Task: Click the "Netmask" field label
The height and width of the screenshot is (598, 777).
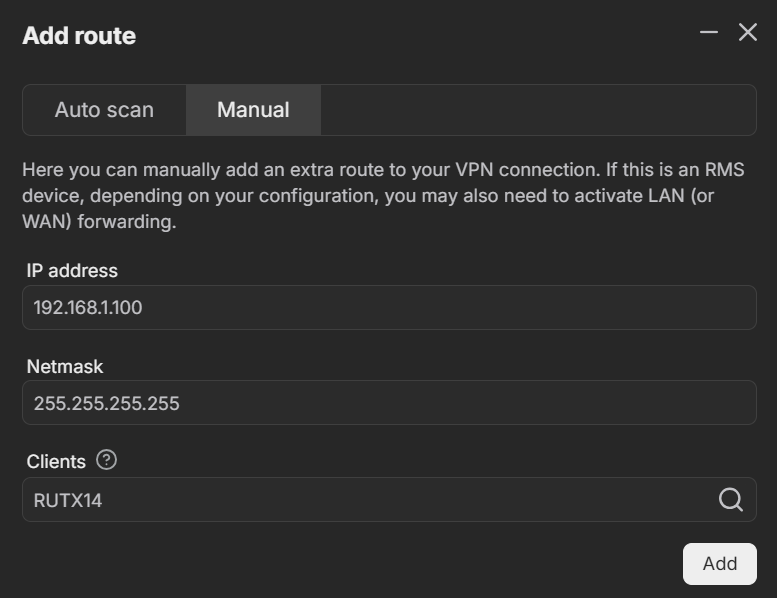Action: [x=65, y=367]
